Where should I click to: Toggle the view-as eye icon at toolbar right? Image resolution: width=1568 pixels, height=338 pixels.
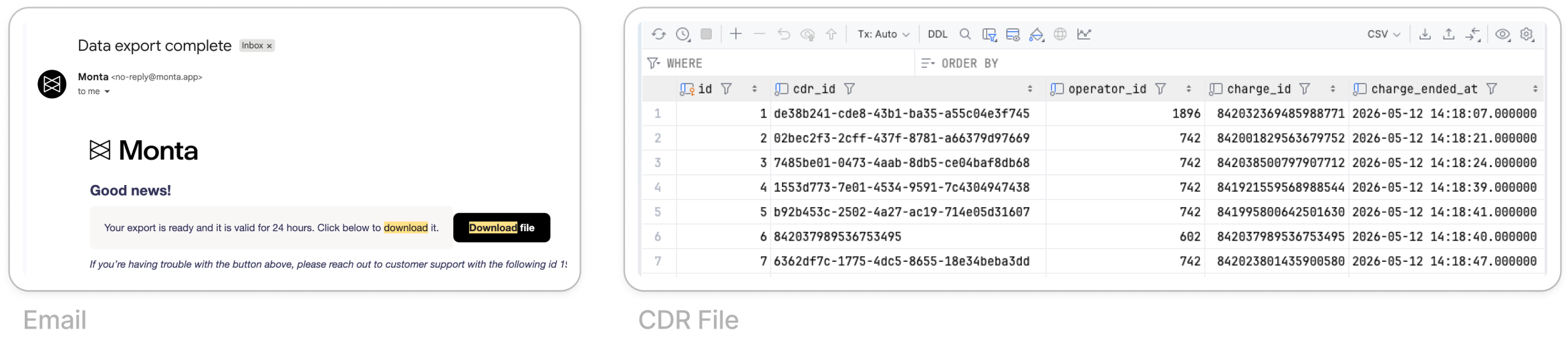(x=1502, y=34)
